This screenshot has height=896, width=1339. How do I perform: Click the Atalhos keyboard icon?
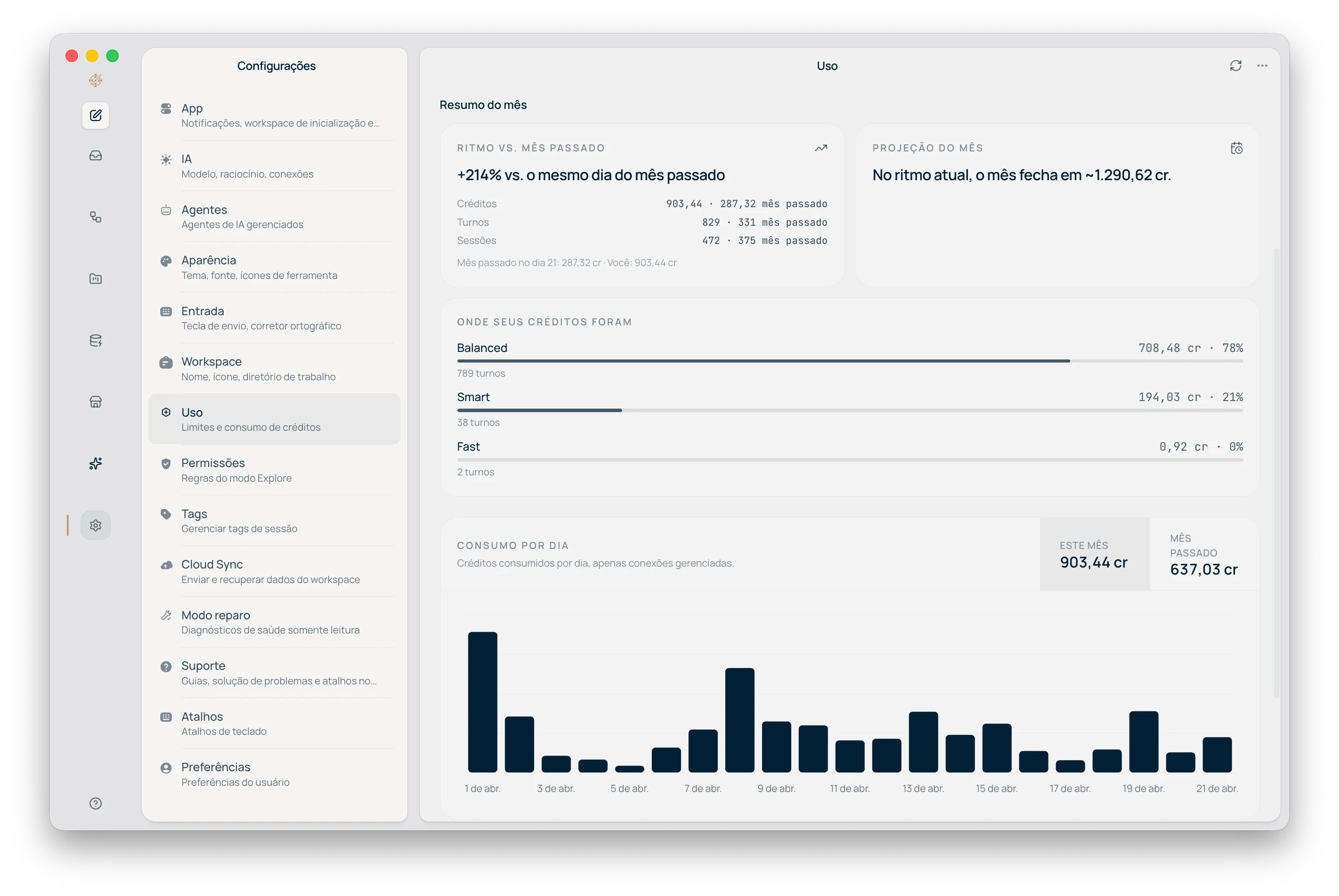pyautogui.click(x=166, y=717)
